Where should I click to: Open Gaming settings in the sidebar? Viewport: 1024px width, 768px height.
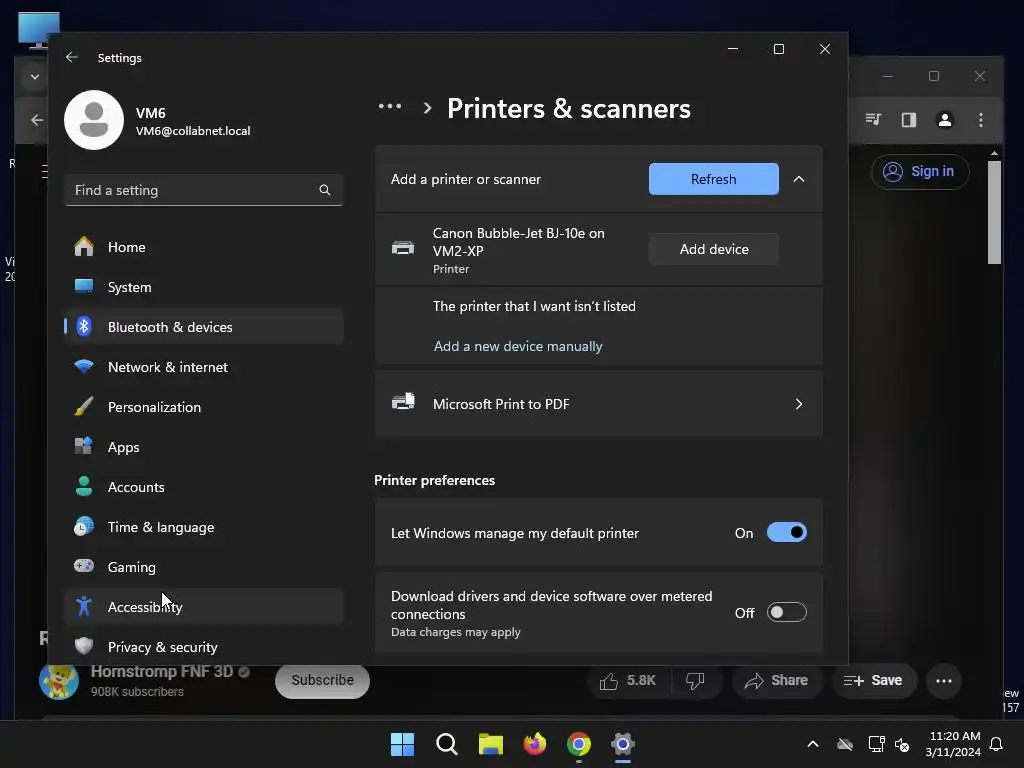point(204,567)
